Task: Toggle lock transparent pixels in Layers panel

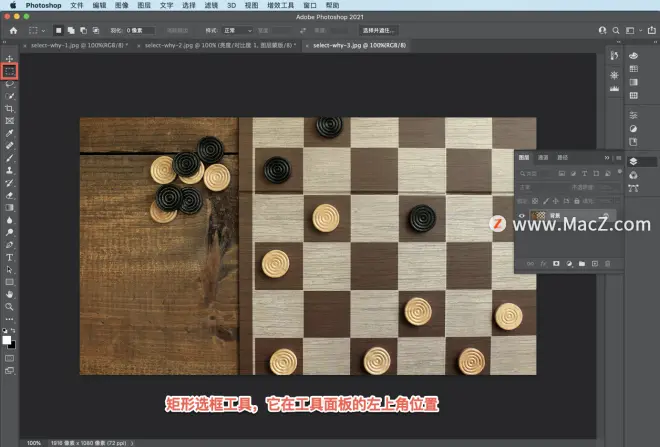Action: 535,201
